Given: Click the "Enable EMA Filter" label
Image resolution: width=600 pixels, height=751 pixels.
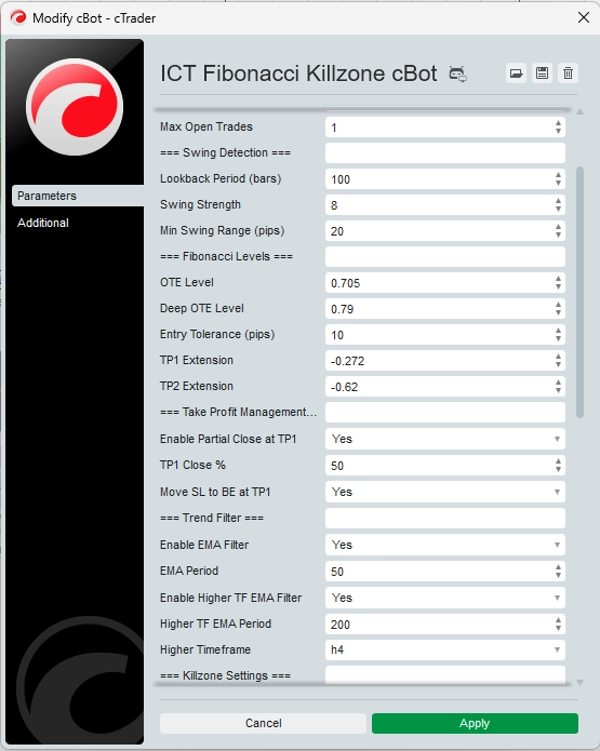Looking at the screenshot, I should click(x=204, y=545).
